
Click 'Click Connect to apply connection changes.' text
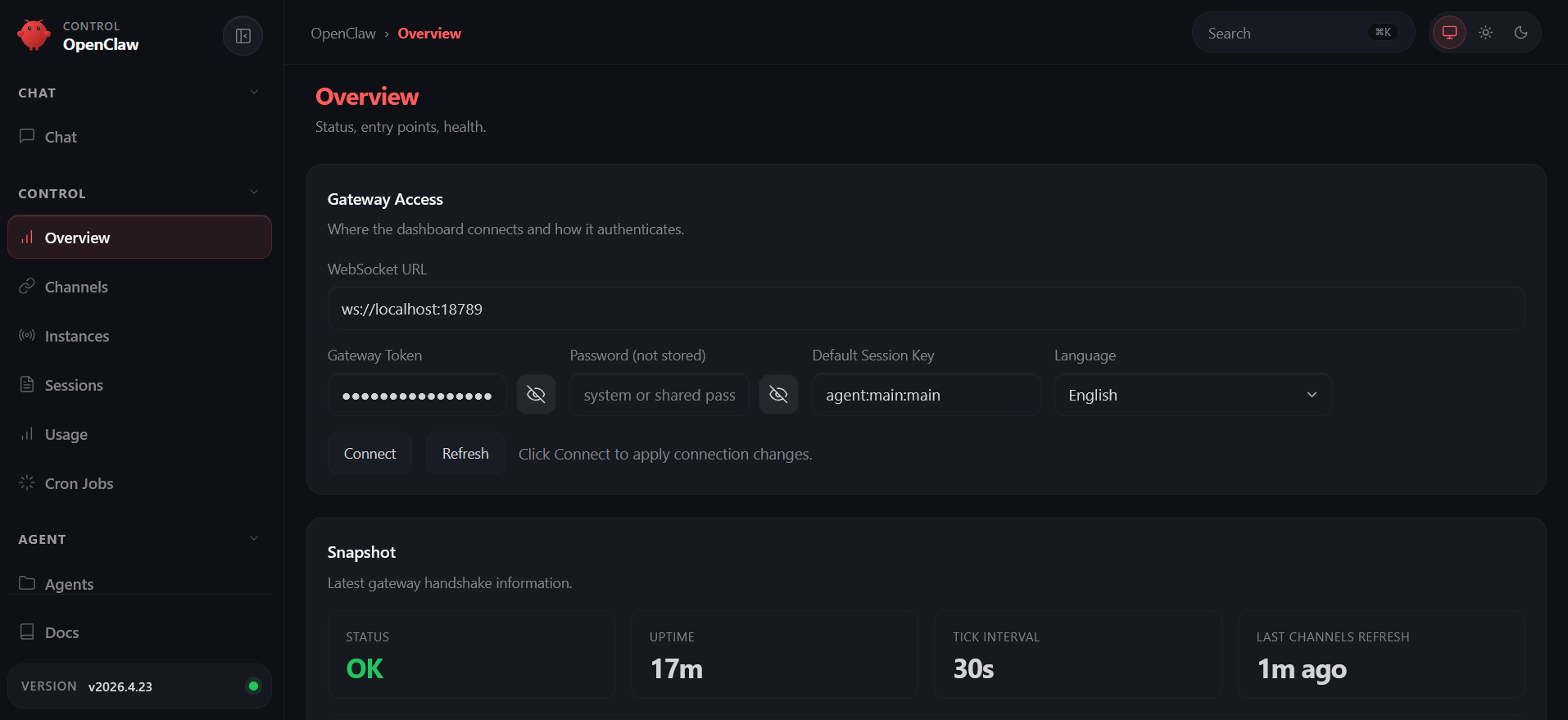coord(665,454)
